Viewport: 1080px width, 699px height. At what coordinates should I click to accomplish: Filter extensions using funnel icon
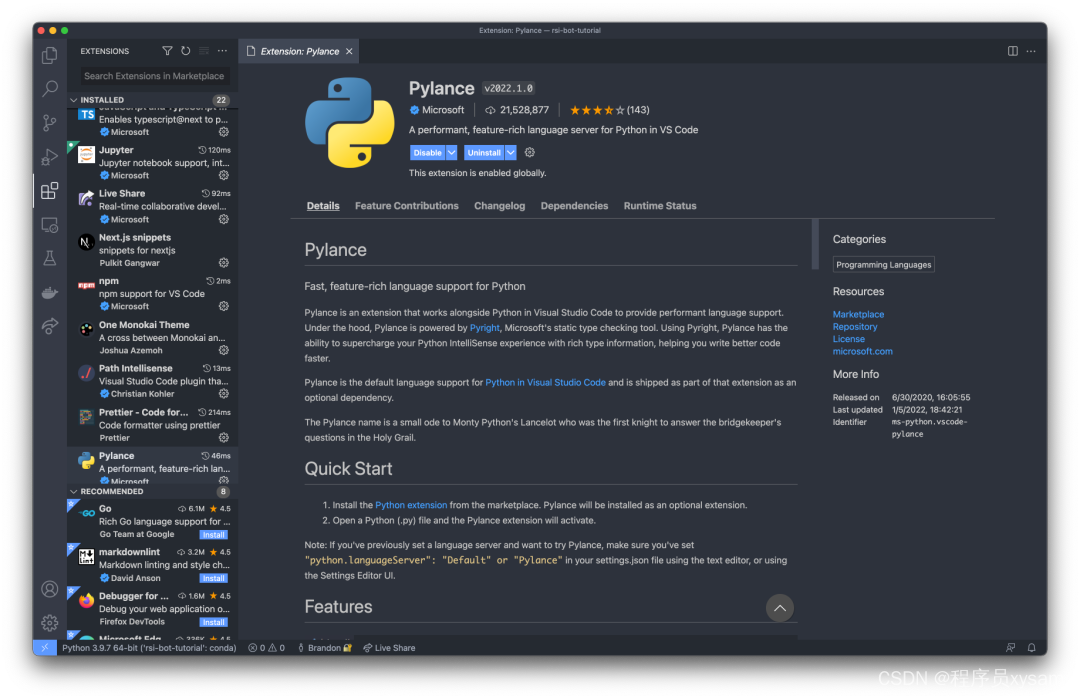point(167,51)
